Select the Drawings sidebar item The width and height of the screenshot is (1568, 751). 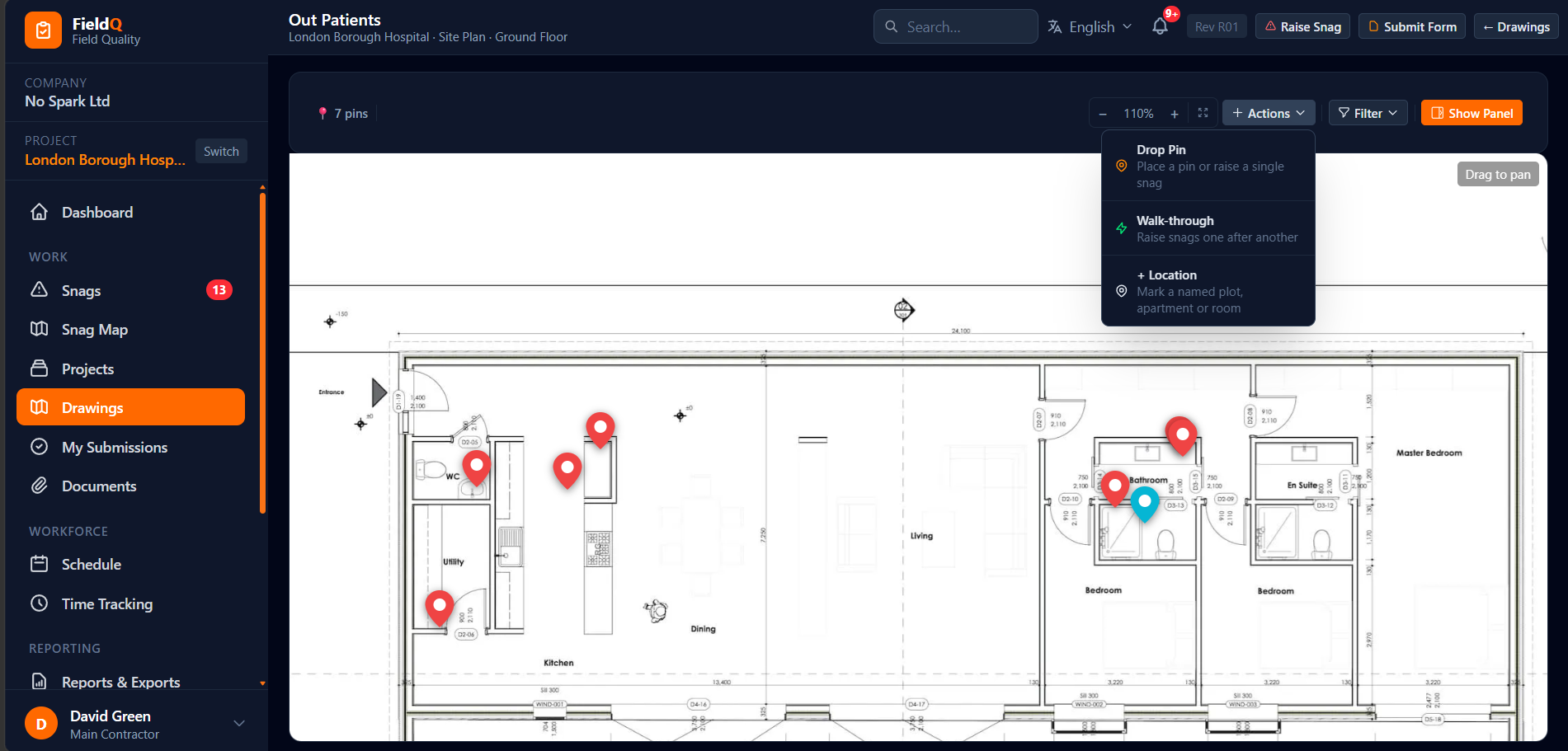pos(130,407)
